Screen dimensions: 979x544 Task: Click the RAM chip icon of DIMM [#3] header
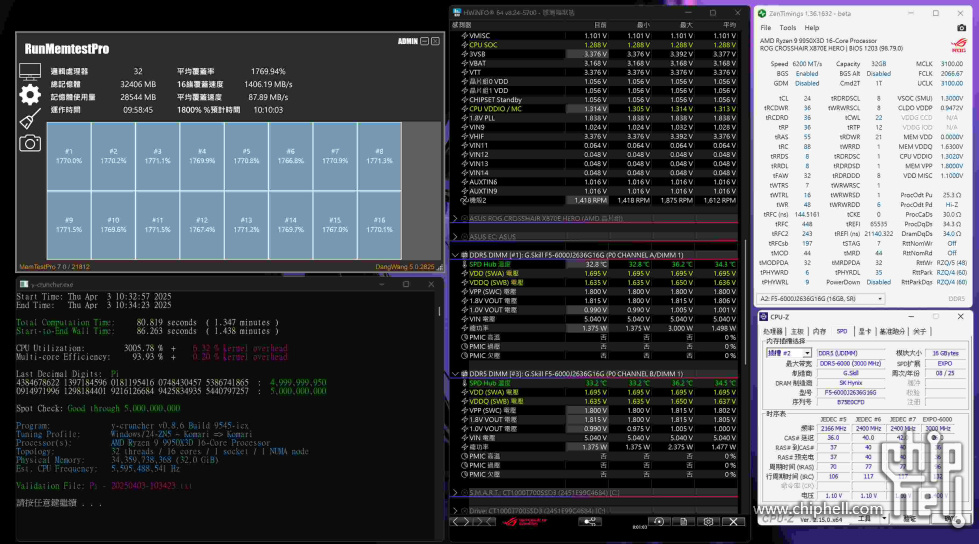pyautogui.click(x=465, y=373)
